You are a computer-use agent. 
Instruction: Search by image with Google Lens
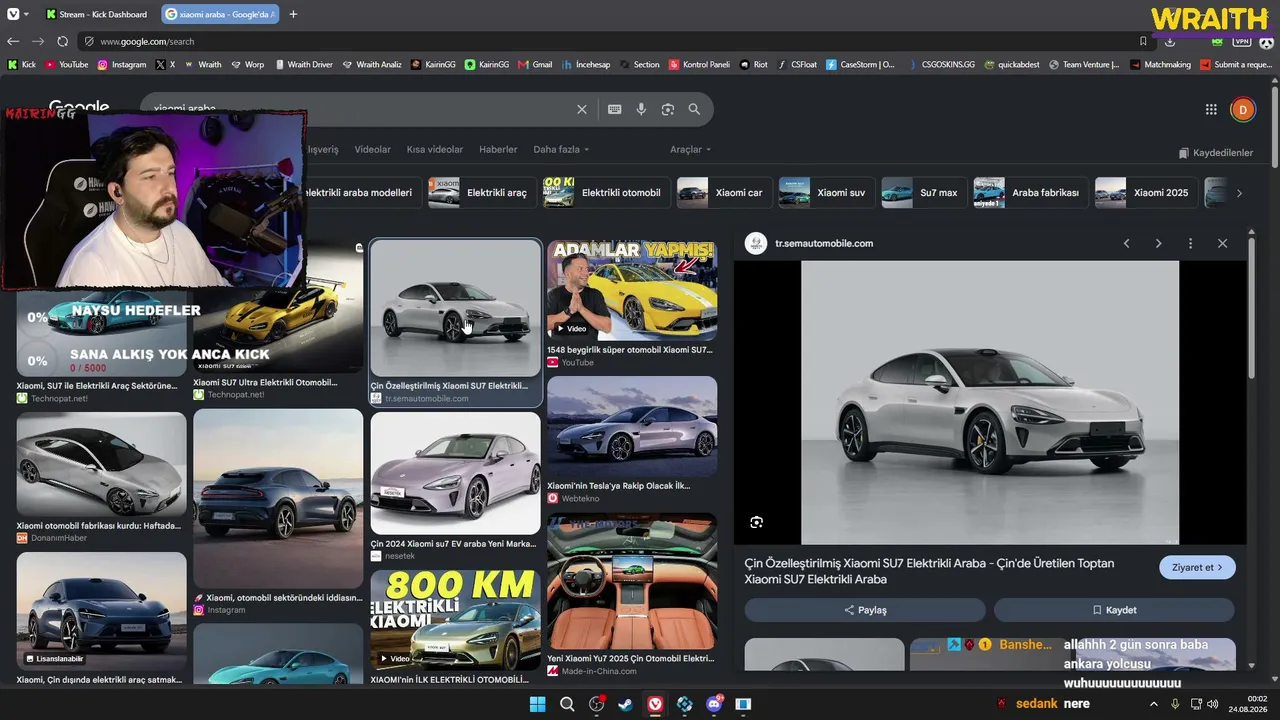[x=668, y=109]
